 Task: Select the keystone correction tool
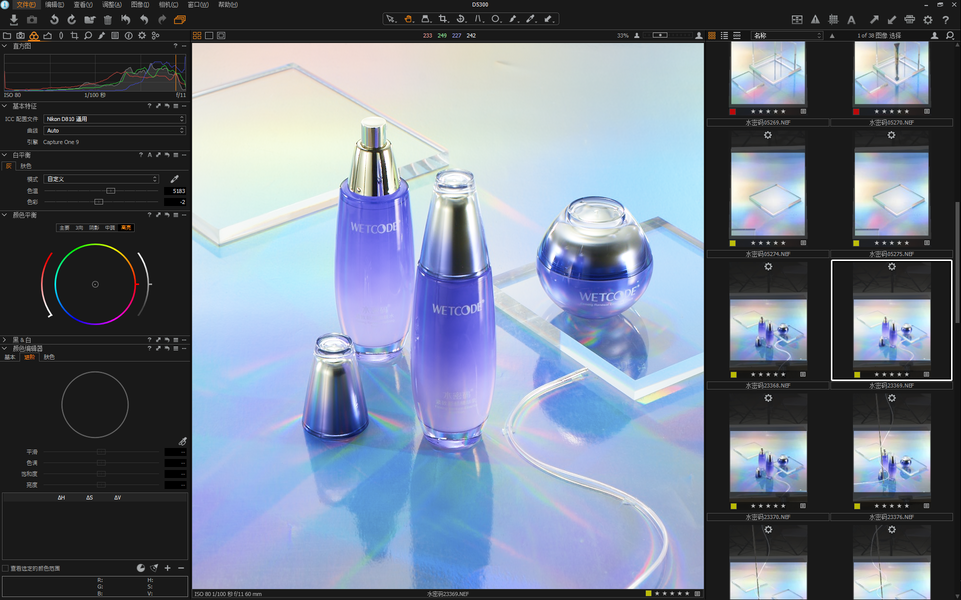coord(478,19)
